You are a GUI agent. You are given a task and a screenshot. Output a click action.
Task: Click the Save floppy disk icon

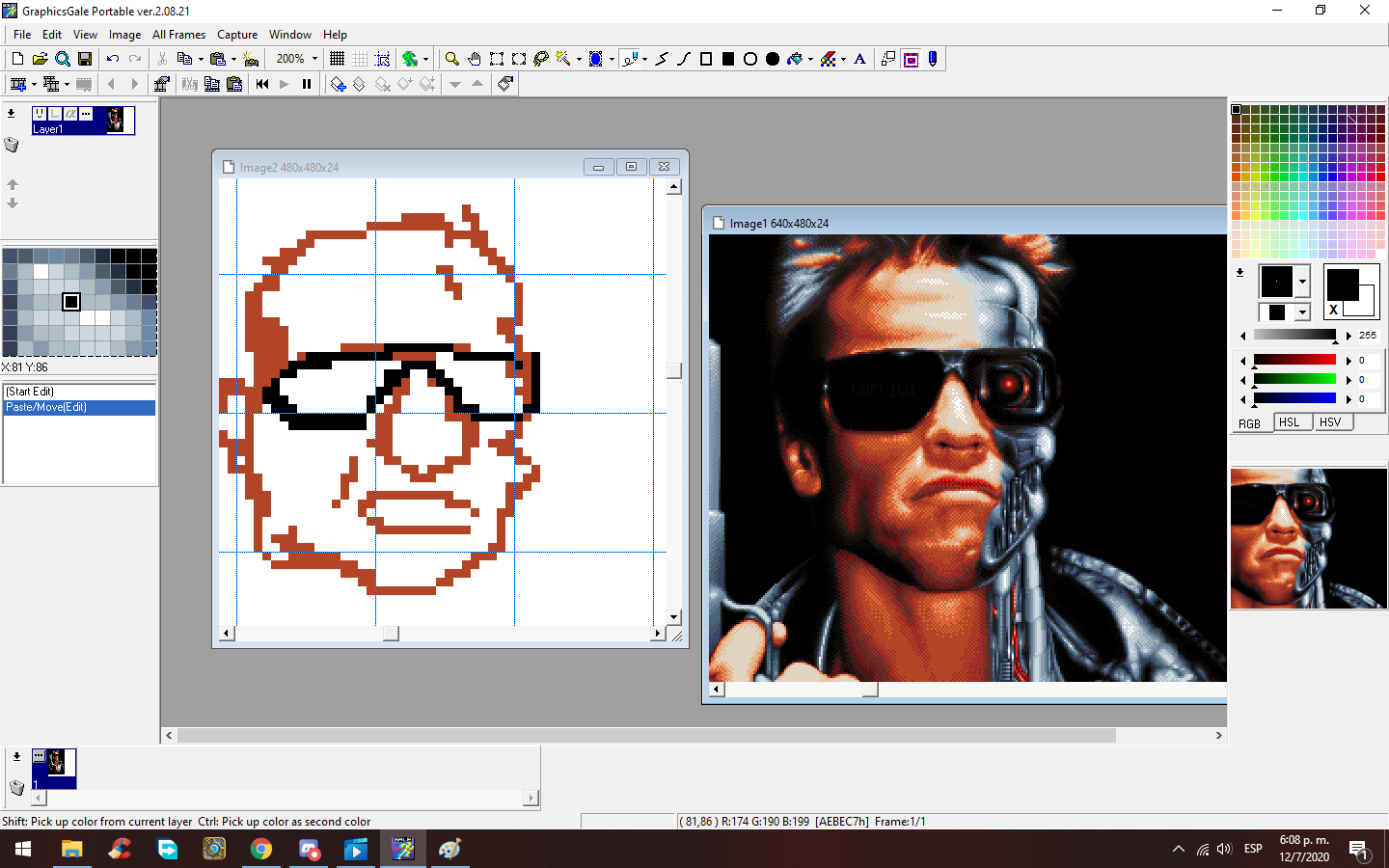point(85,59)
